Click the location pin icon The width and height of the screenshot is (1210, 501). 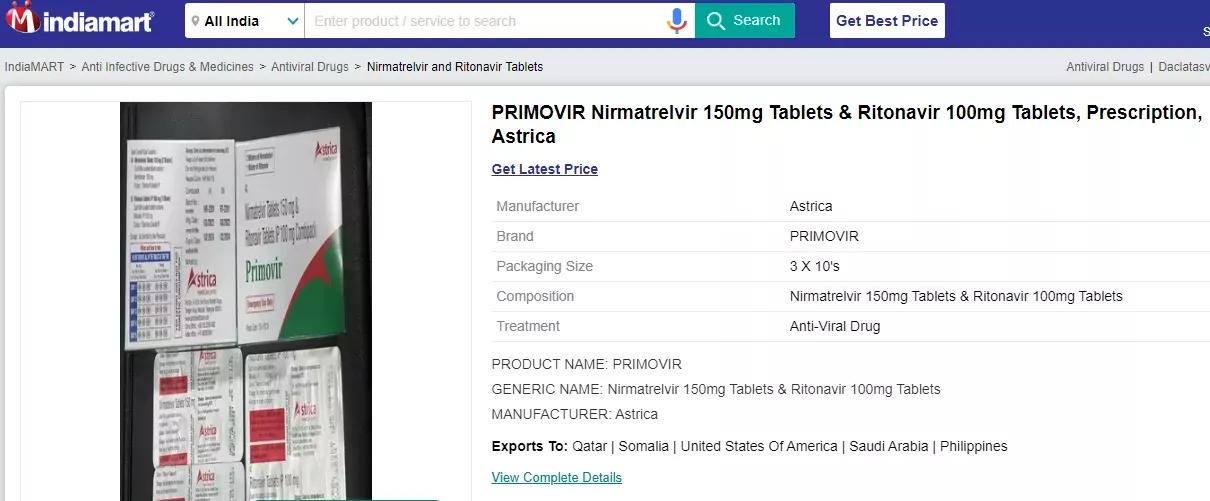(x=195, y=21)
